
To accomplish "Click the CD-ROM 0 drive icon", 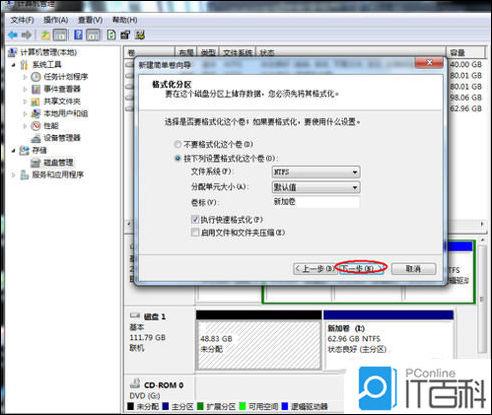I will pyautogui.click(x=135, y=383).
